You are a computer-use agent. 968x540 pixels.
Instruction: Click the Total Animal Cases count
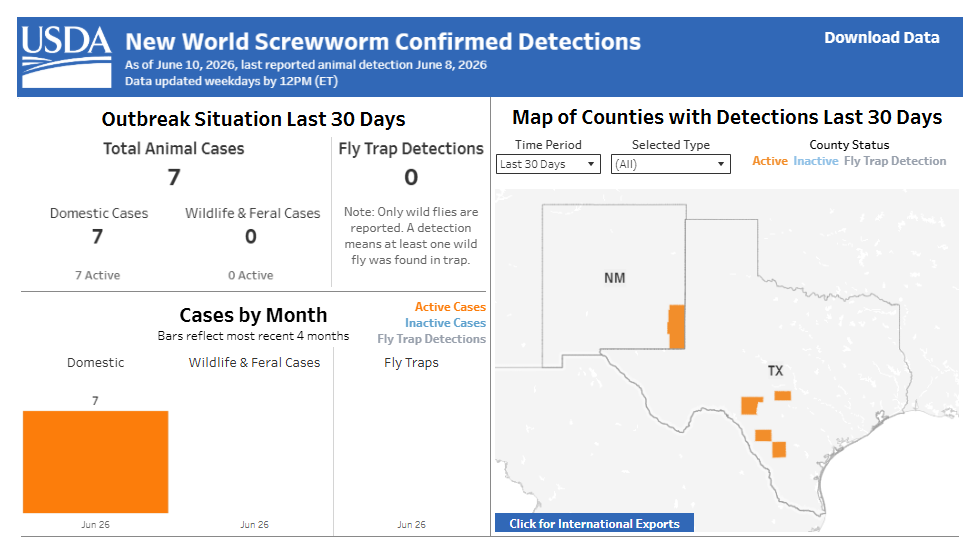(x=174, y=178)
